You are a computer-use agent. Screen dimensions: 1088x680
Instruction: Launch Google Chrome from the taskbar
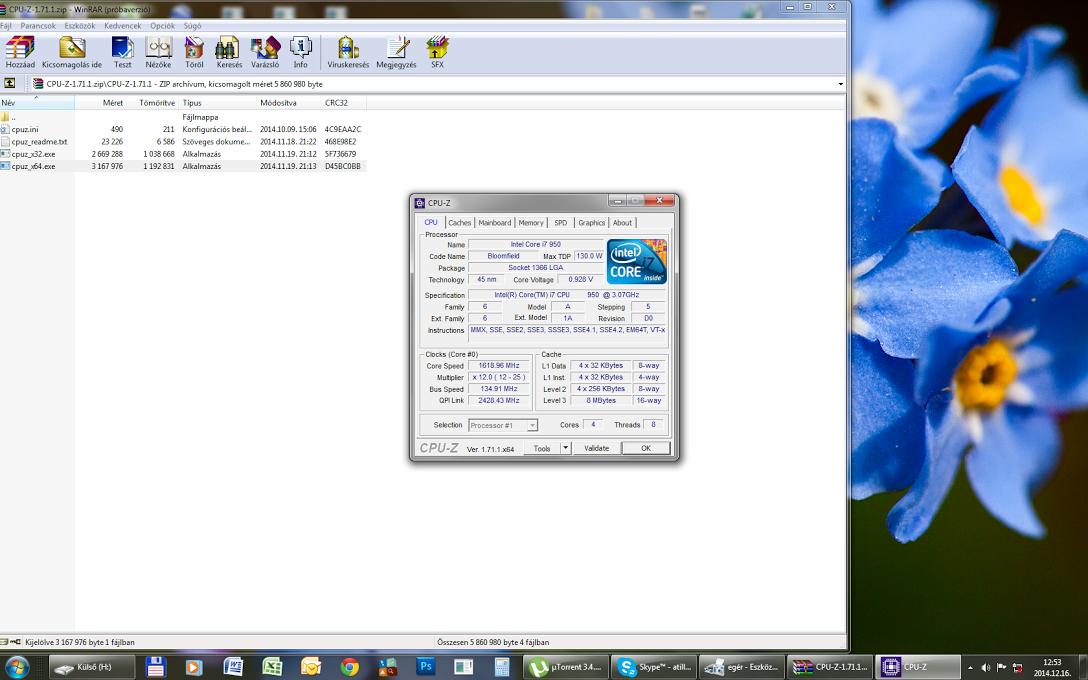point(350,668)
